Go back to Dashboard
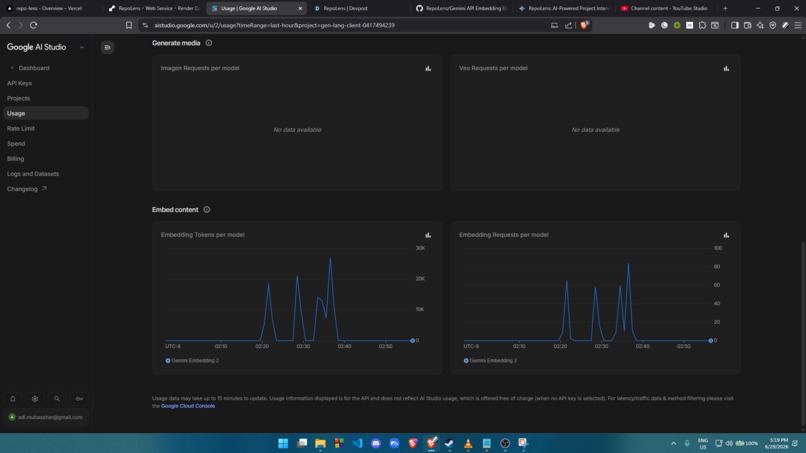Screen dimensions: 806x453 [30, 68]
